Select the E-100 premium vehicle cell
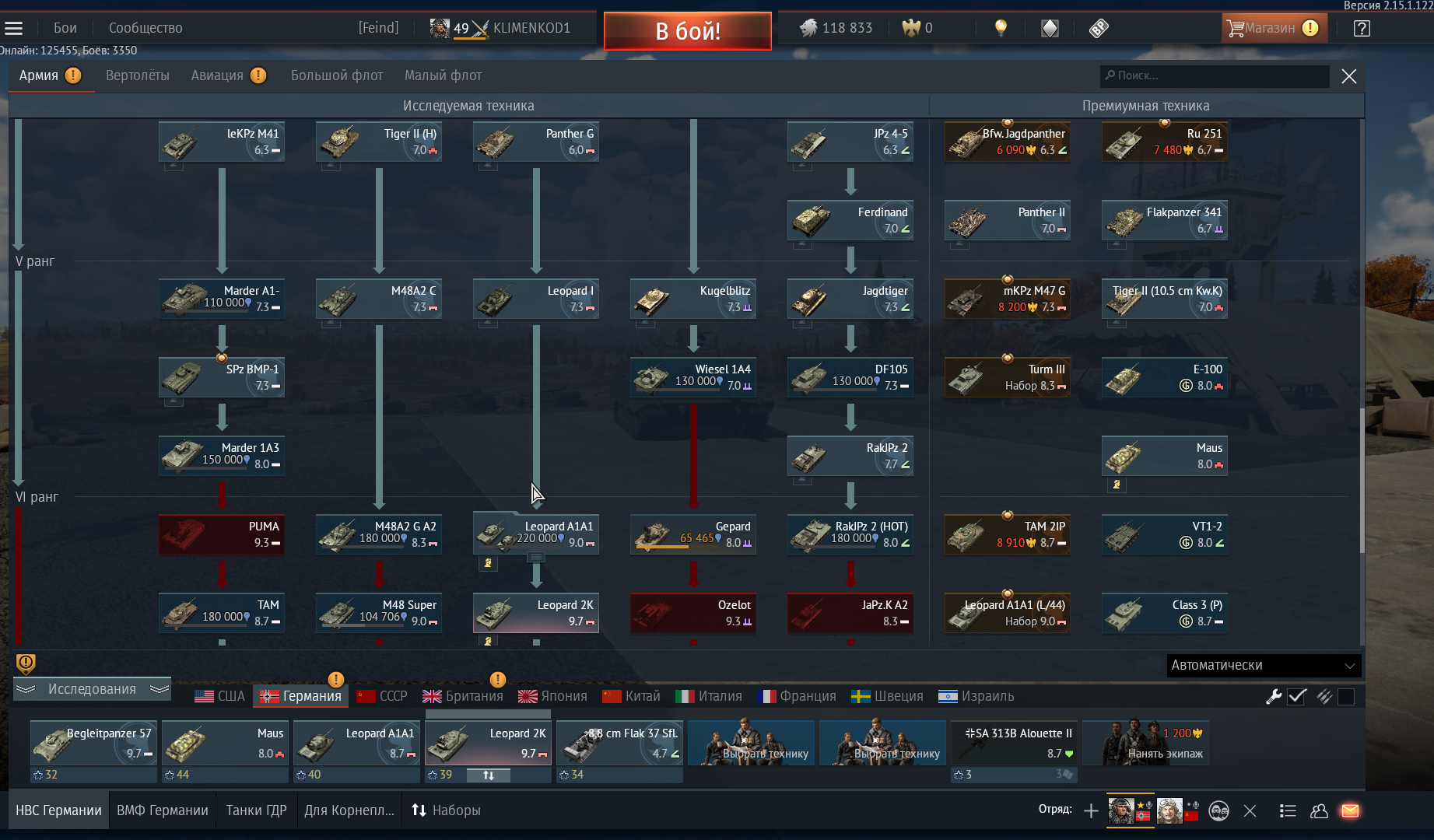1434x840 pixels. 1165,378
